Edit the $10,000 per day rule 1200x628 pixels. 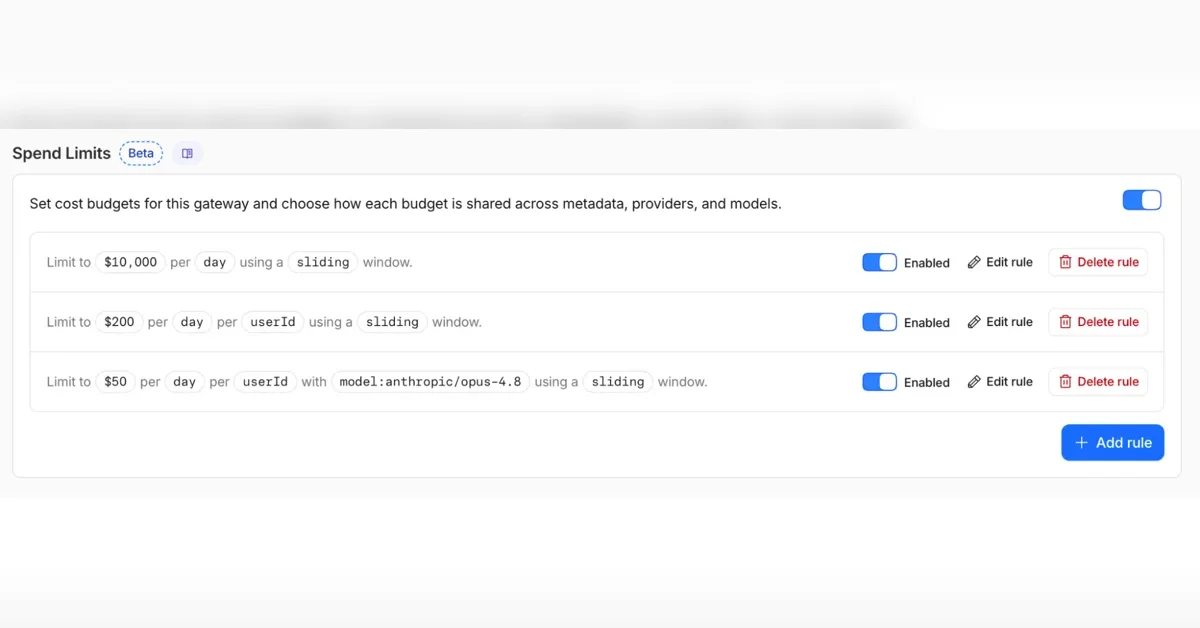pyautogui.click(x=1000, y=262)
